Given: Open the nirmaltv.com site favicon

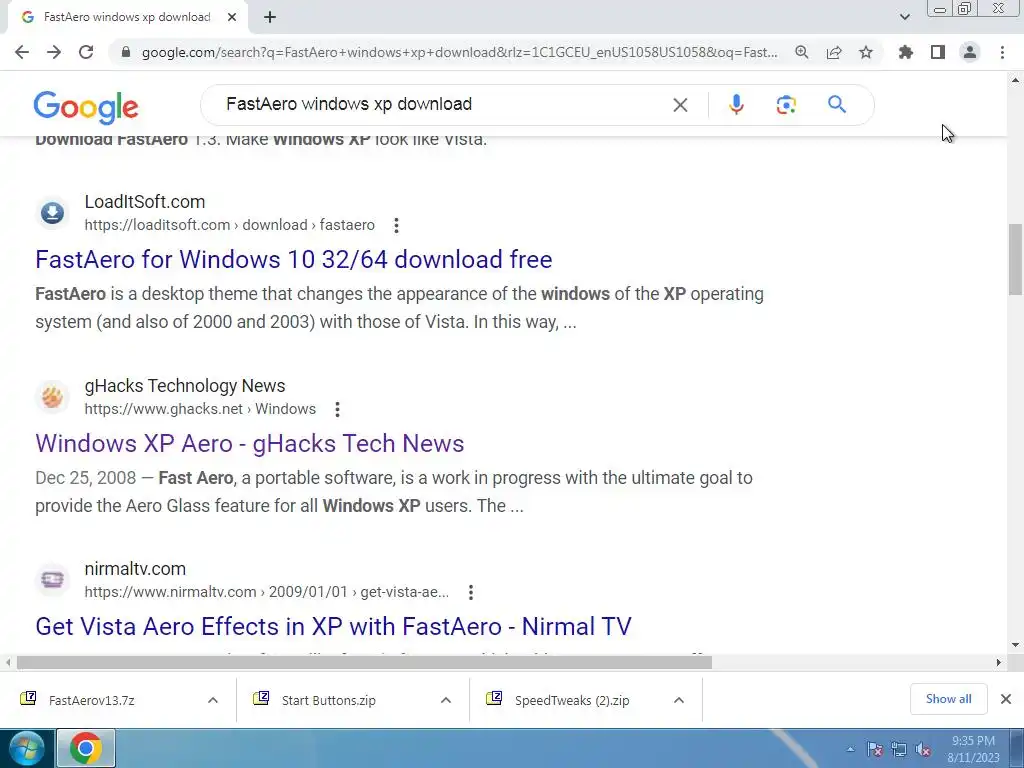Looking at the screenshot, I should [52, 579].
